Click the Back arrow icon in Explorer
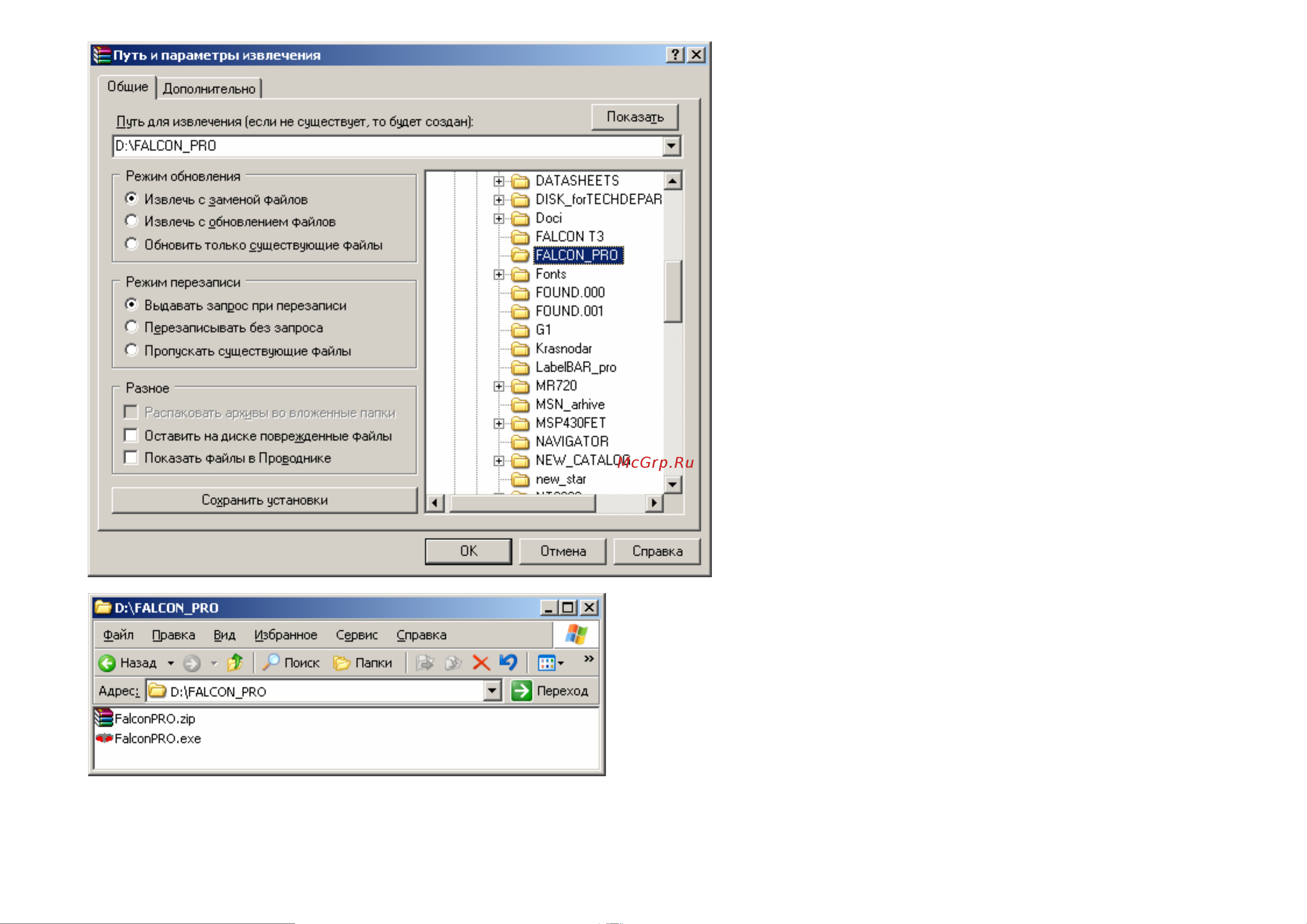Screen dimensions: 1307x924 tap(106, 663)
